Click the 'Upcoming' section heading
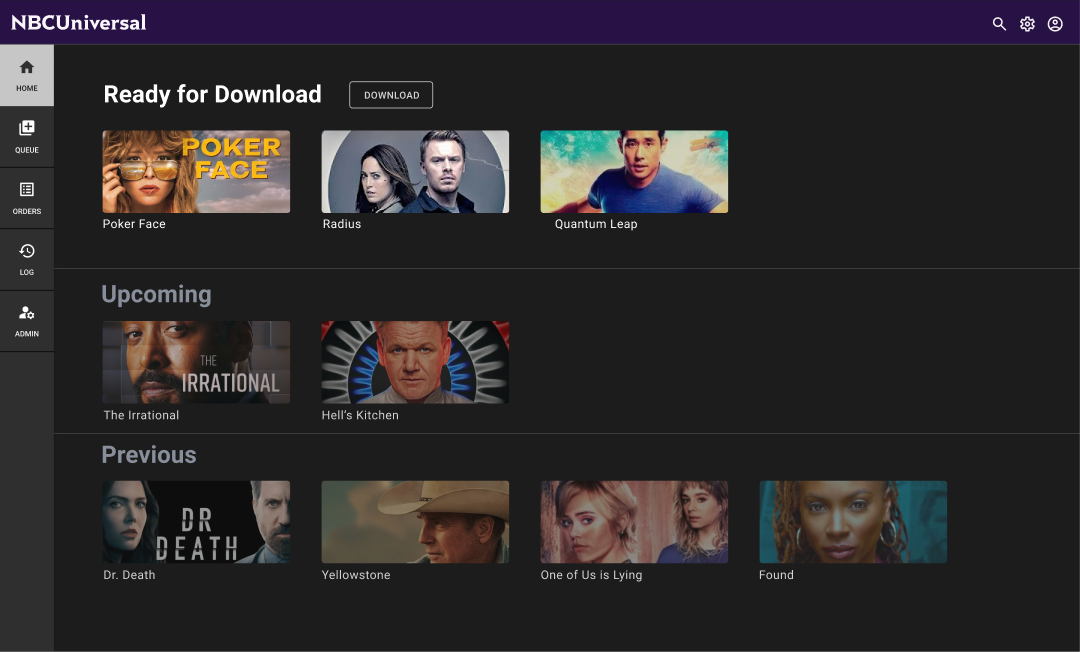This screenshot has height=652, width=1080. pos(156,295)
